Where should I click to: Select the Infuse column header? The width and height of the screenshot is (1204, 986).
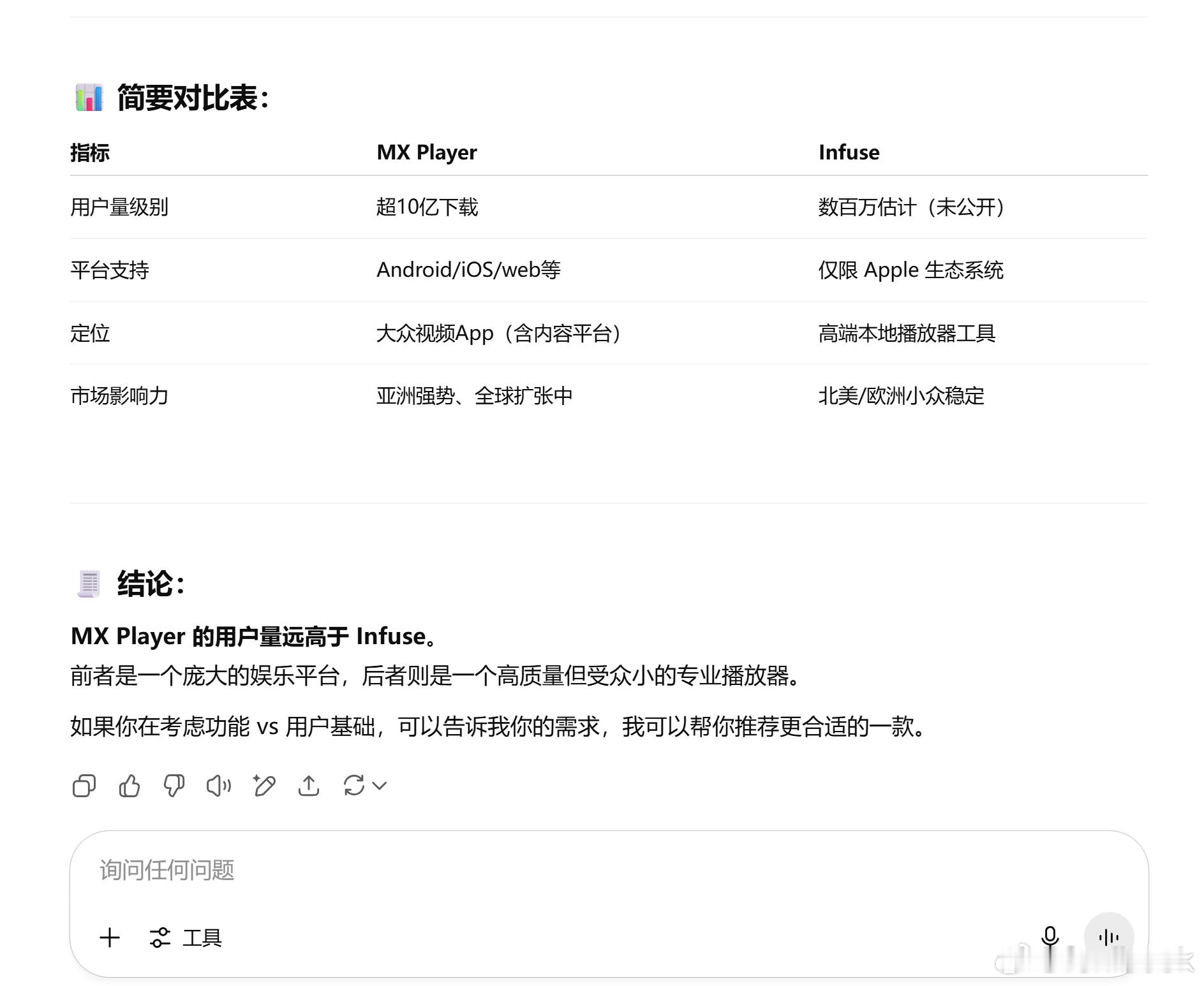tap(849, 152)
